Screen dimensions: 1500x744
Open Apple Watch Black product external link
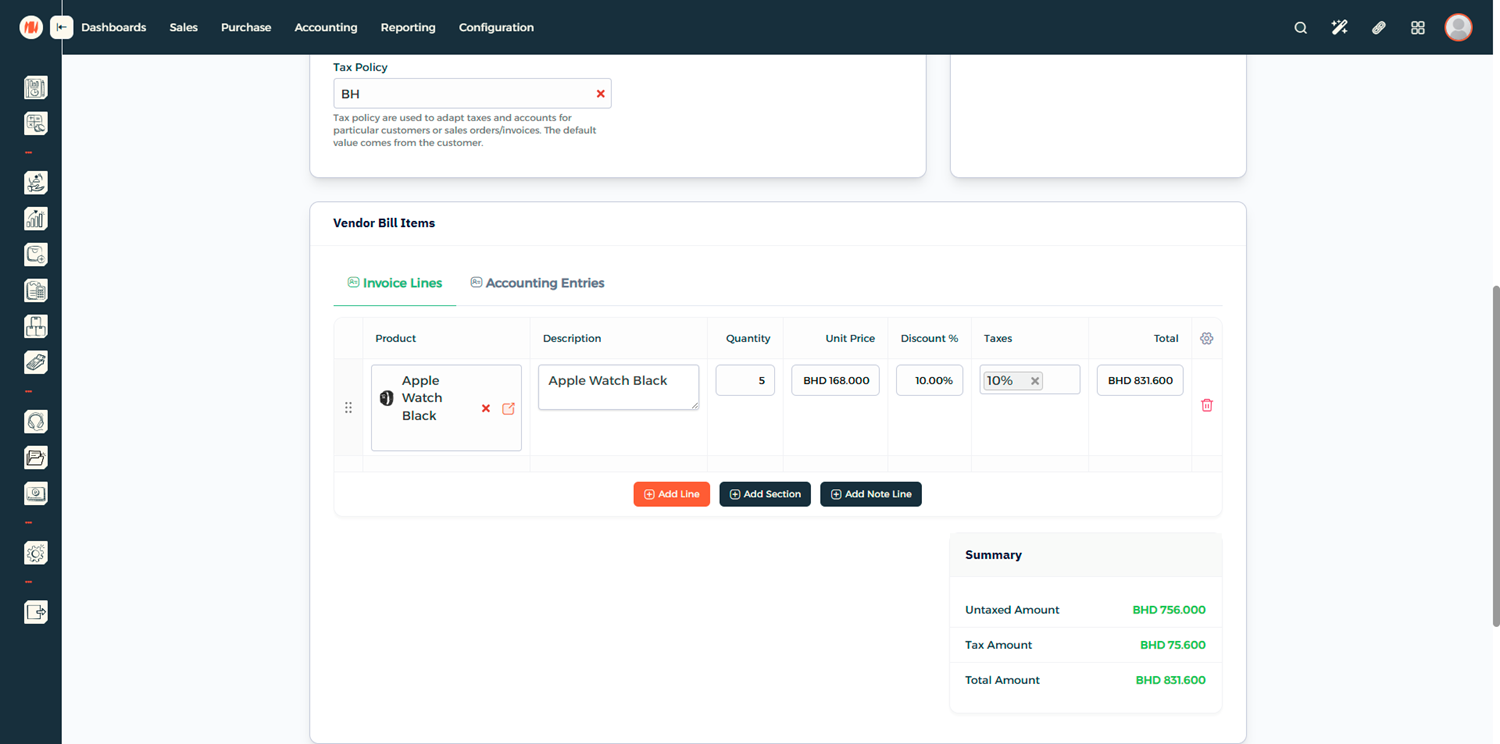click(508, 408)
